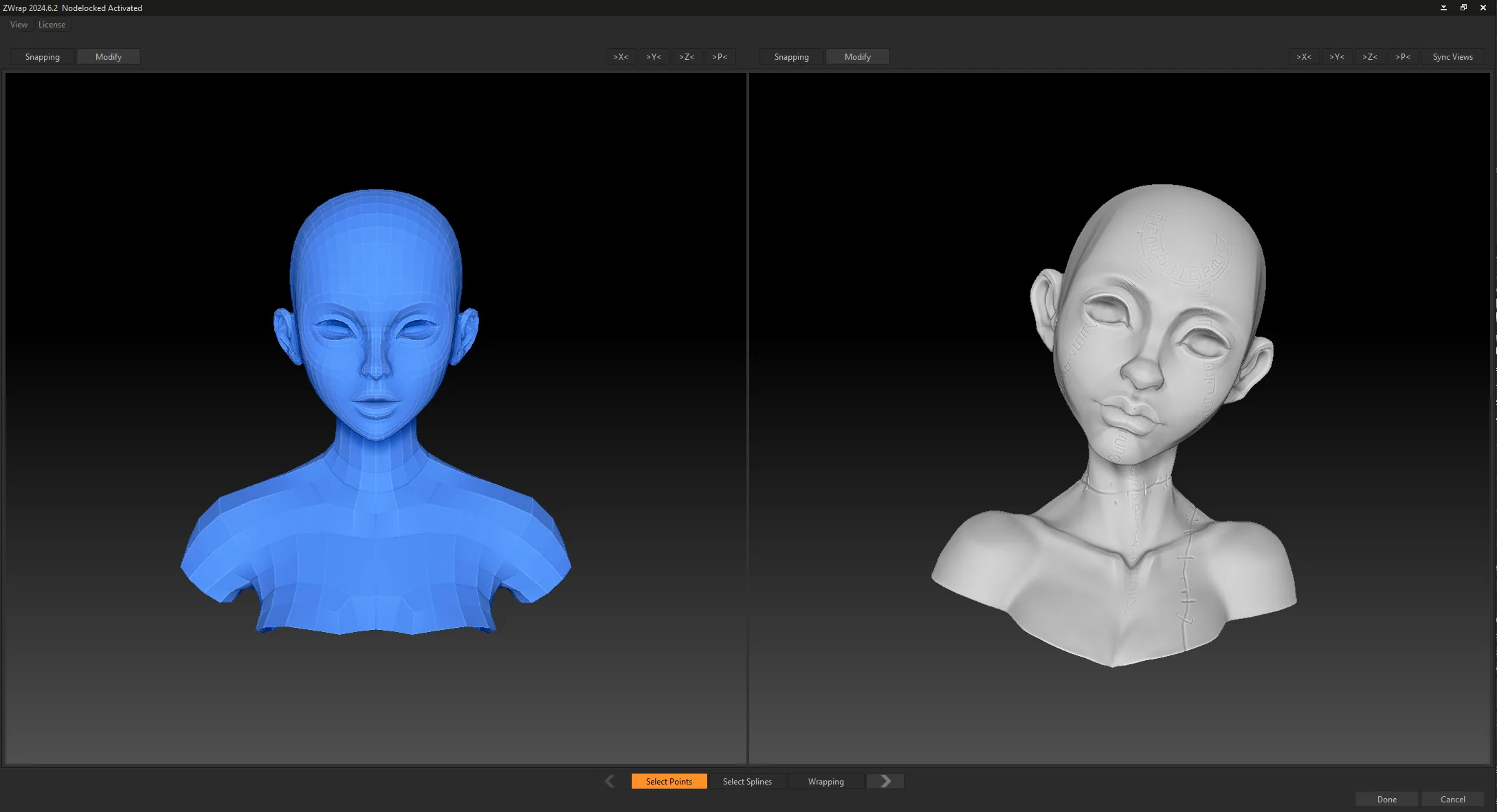1497x812 pixels.
Task: Switch to Wrapping step
Action: tap(826, 782)
